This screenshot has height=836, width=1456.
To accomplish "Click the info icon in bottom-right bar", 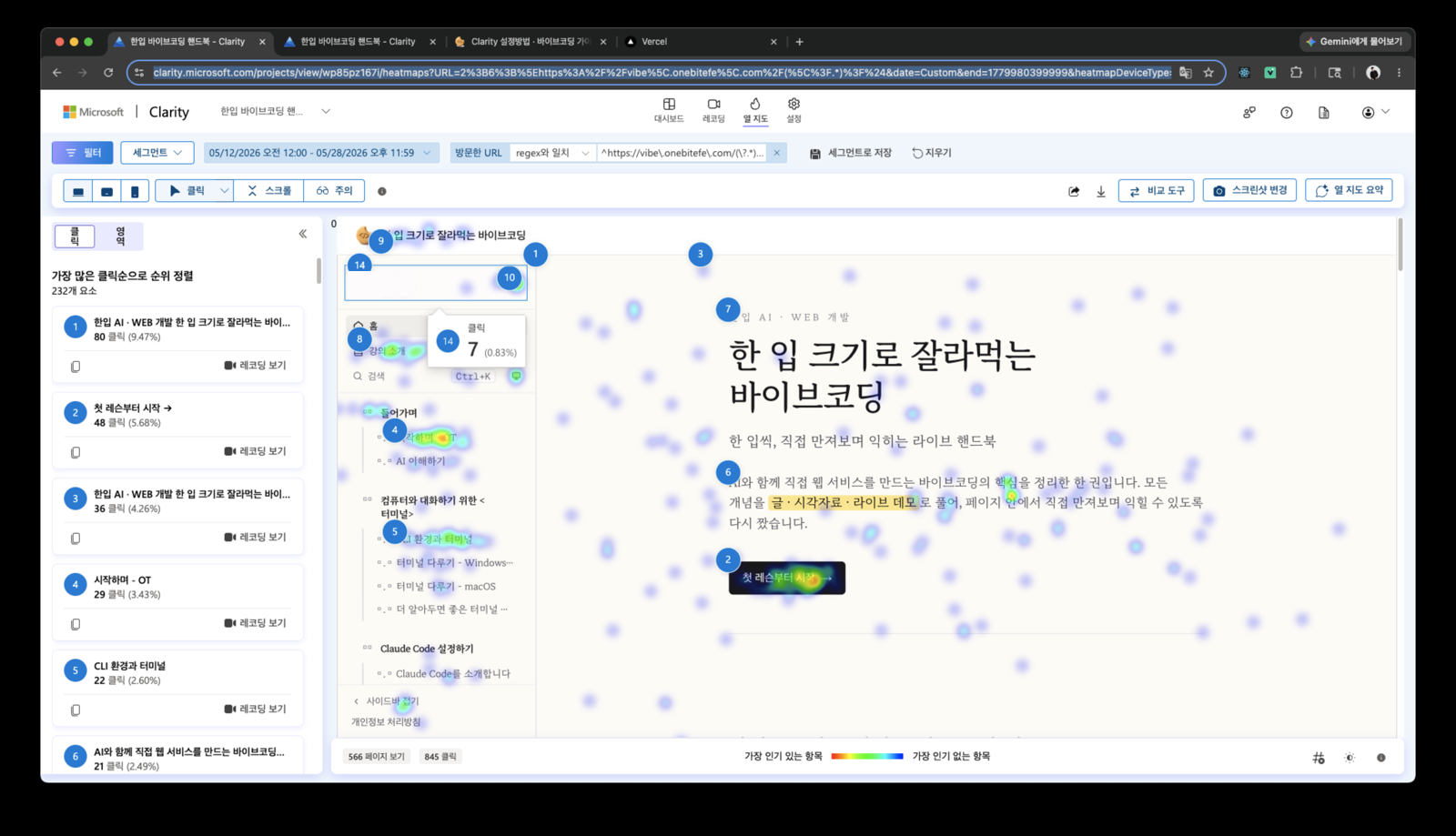I will tap(1381, 758).
